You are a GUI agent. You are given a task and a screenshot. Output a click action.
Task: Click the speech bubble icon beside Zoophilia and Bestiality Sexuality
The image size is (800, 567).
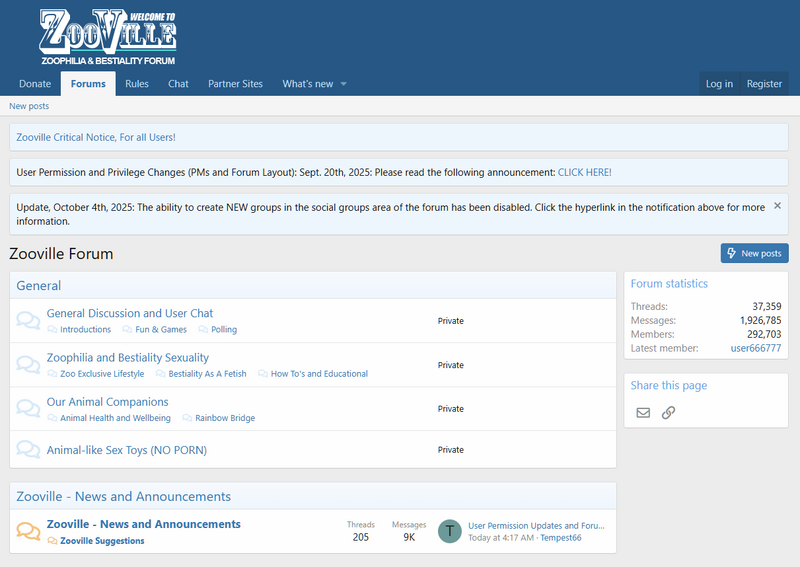28,364
